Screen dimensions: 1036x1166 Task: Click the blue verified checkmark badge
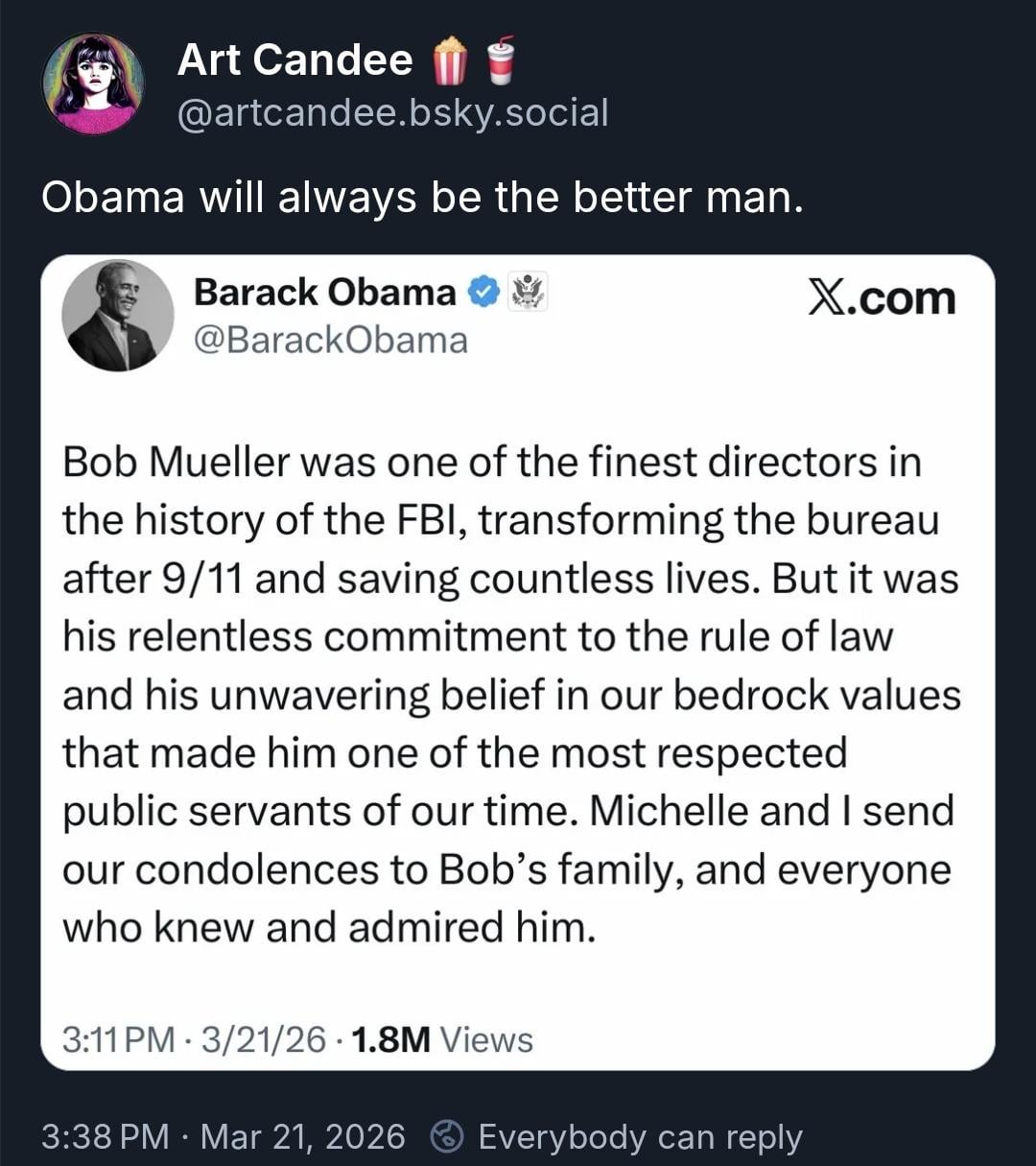(485, 292)
